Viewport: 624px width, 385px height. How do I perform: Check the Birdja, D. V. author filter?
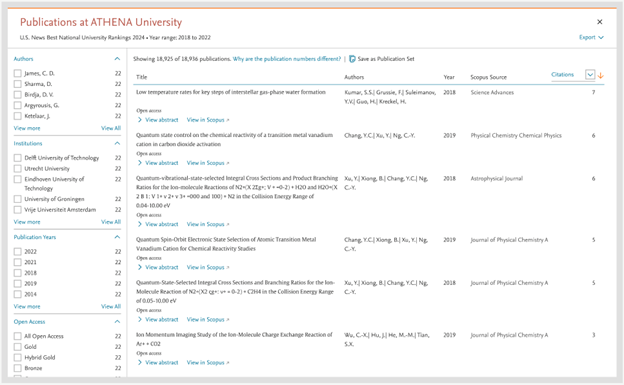pyautogui.click(x=18, y=95)
